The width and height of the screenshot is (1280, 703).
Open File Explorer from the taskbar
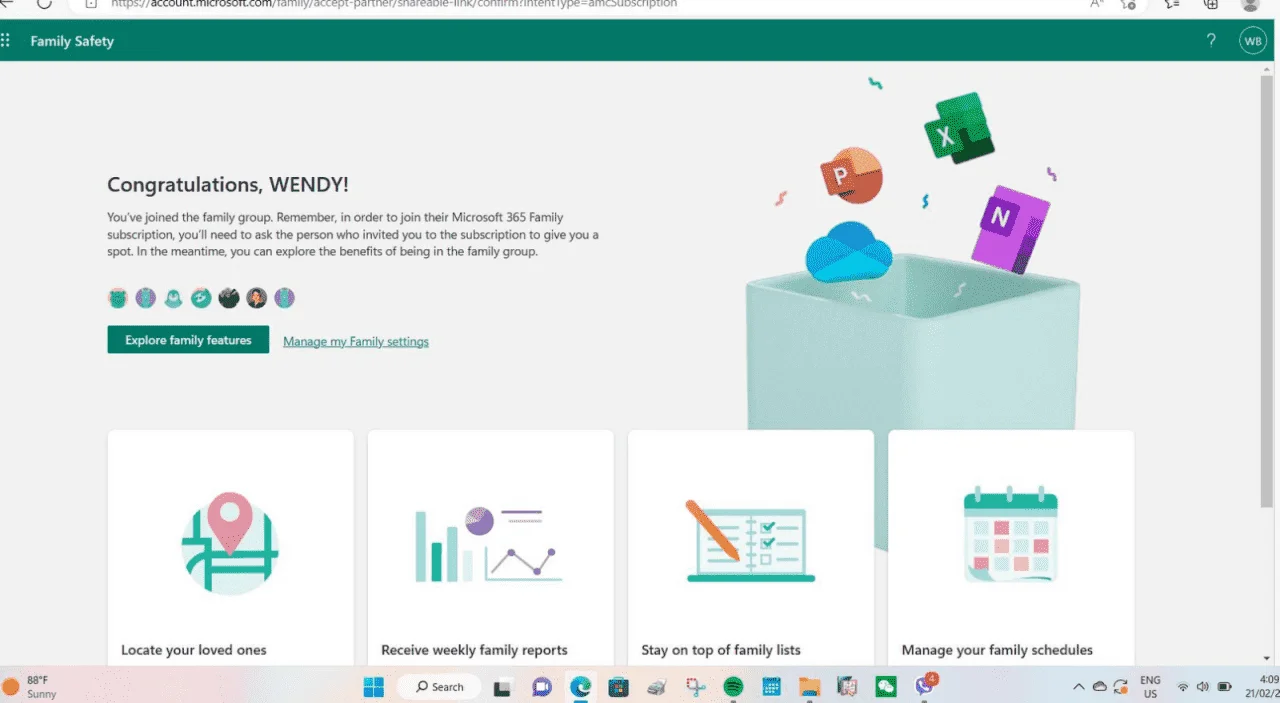point(809,687)
